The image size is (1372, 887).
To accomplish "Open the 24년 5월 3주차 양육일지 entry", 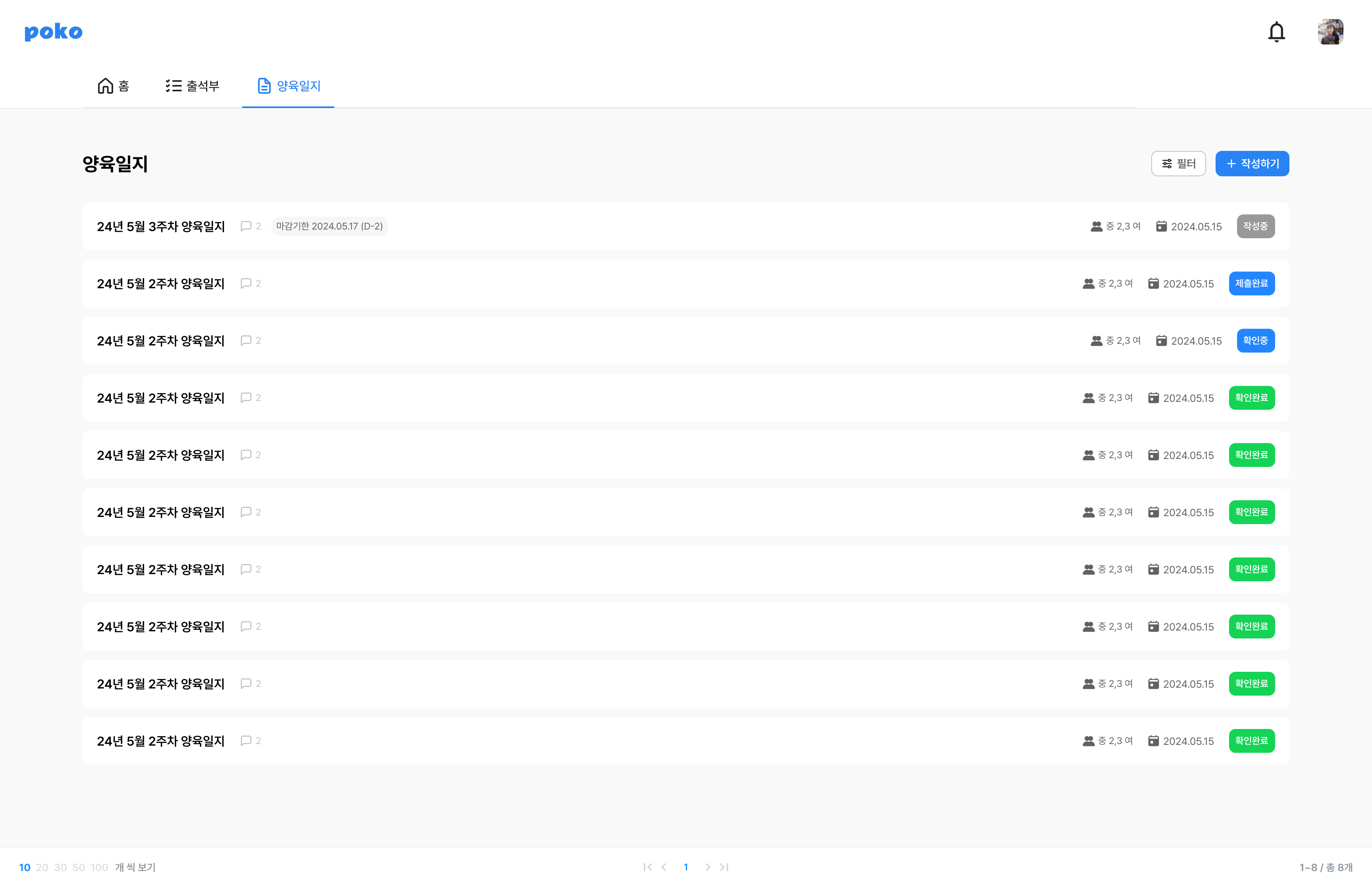I will coord(161,226).
